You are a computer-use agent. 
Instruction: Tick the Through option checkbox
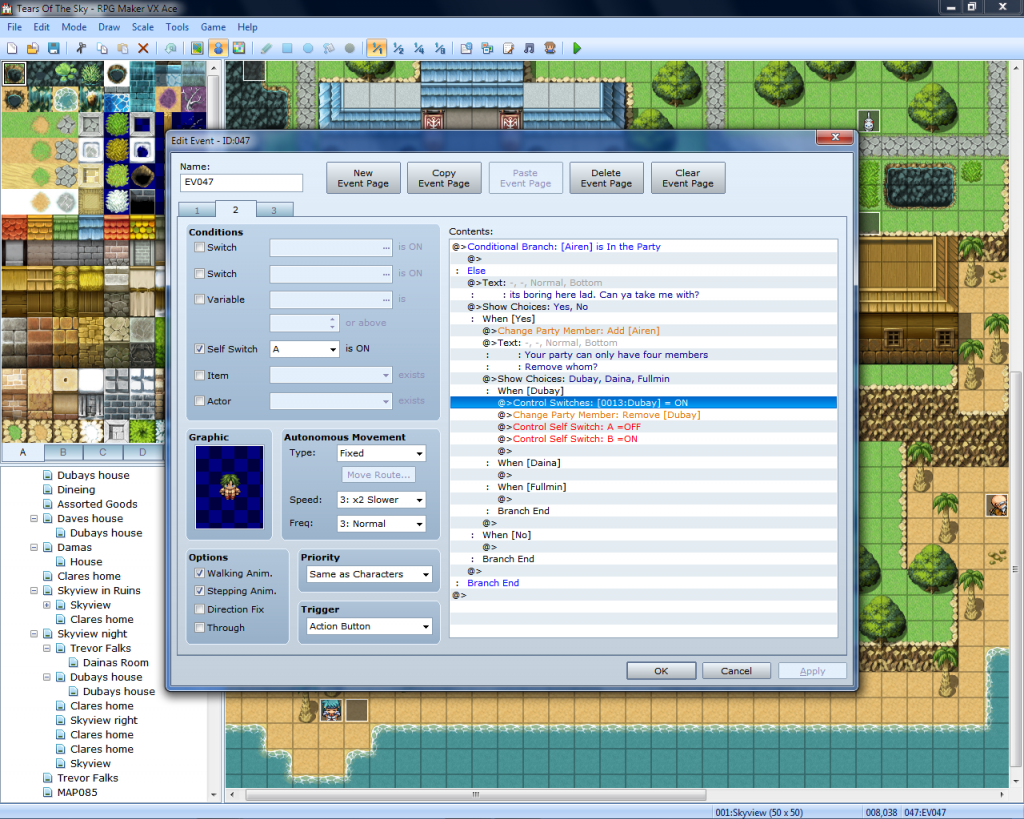tap(200, 628)
